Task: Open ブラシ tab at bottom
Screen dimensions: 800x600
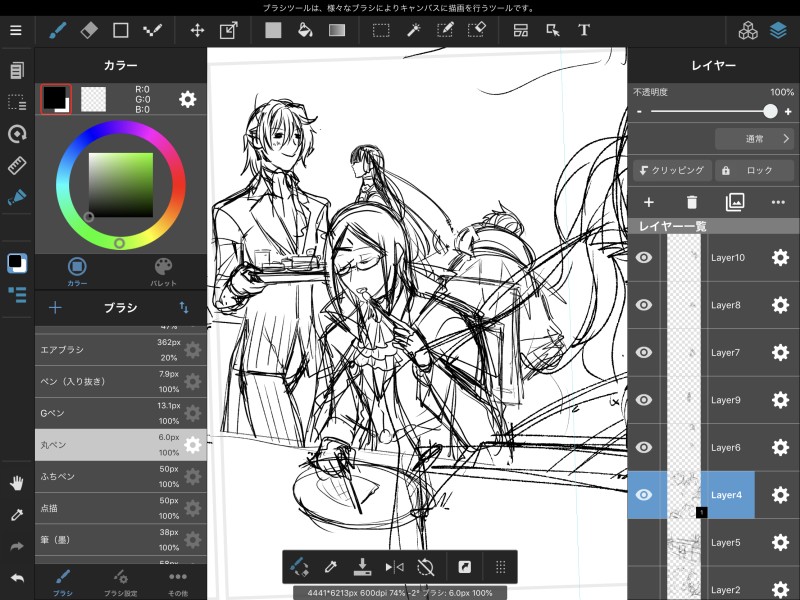Action: click(63, 583)
